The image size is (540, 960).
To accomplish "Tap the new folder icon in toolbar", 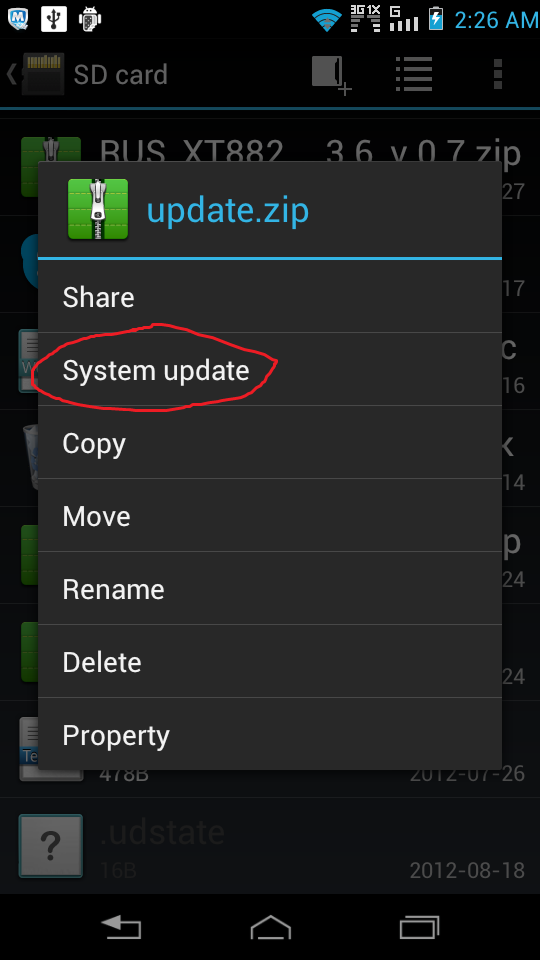I will 332,75.
